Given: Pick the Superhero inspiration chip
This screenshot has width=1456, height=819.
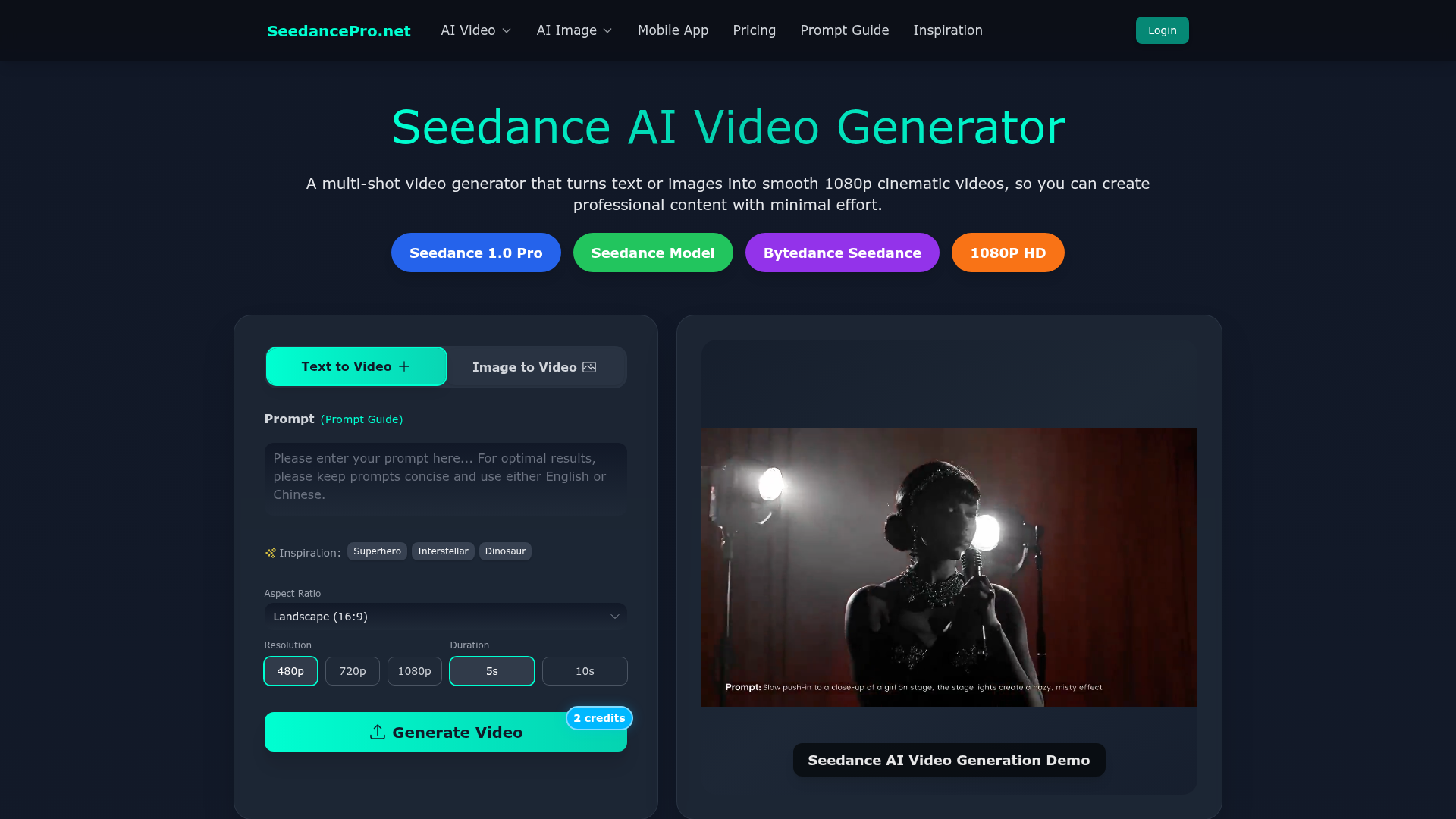Looking at the screenshot, I should point(377,551).
